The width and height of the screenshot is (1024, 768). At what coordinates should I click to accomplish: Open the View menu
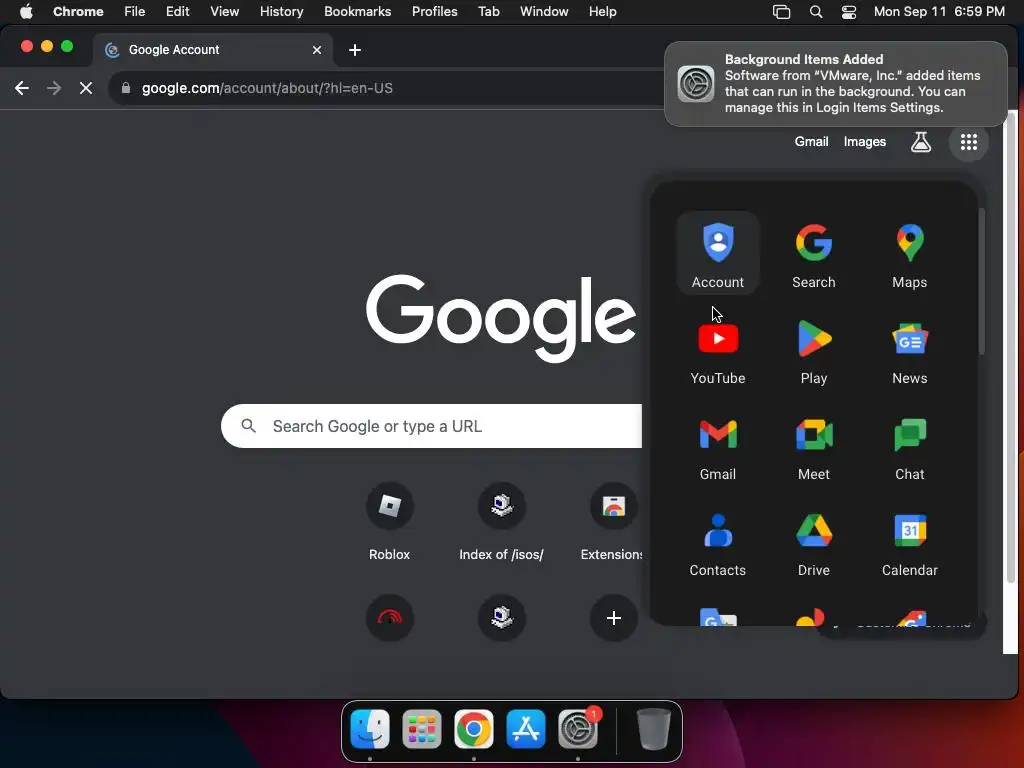(x=225, y=12)
